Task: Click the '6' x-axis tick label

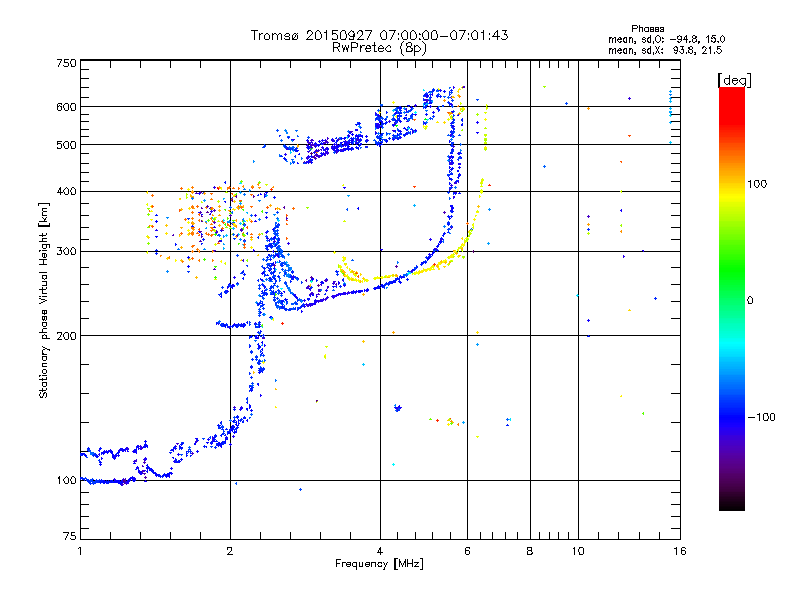Action: click(x=467, y=551)
